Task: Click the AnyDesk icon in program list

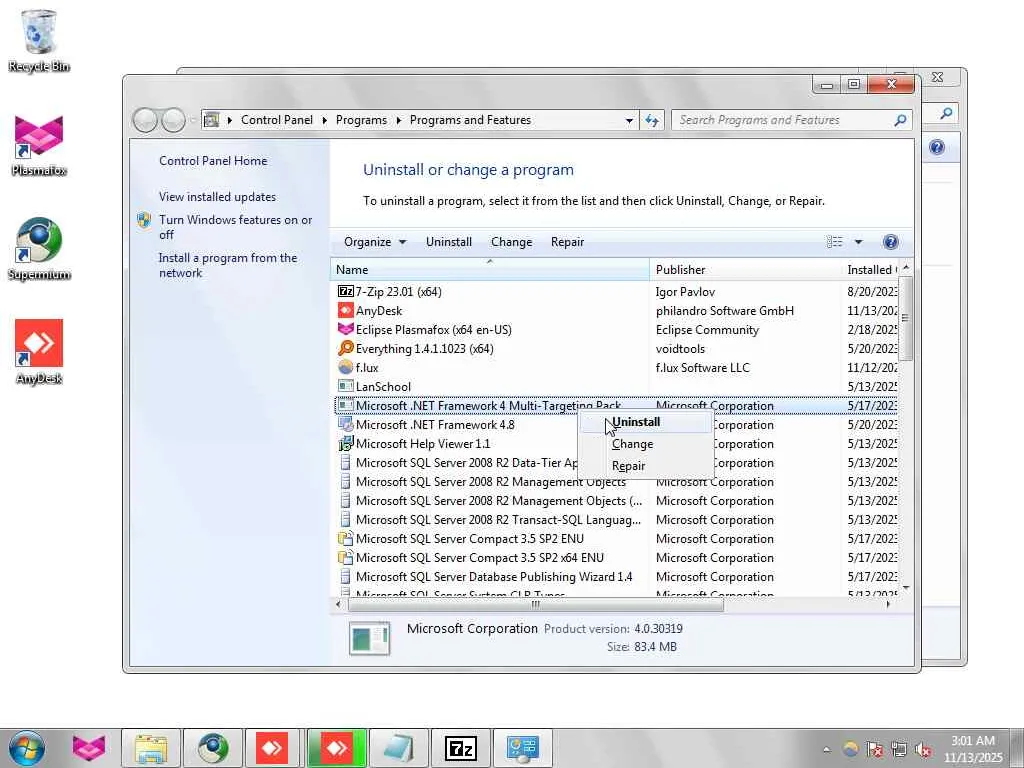Action: (345, 310)
